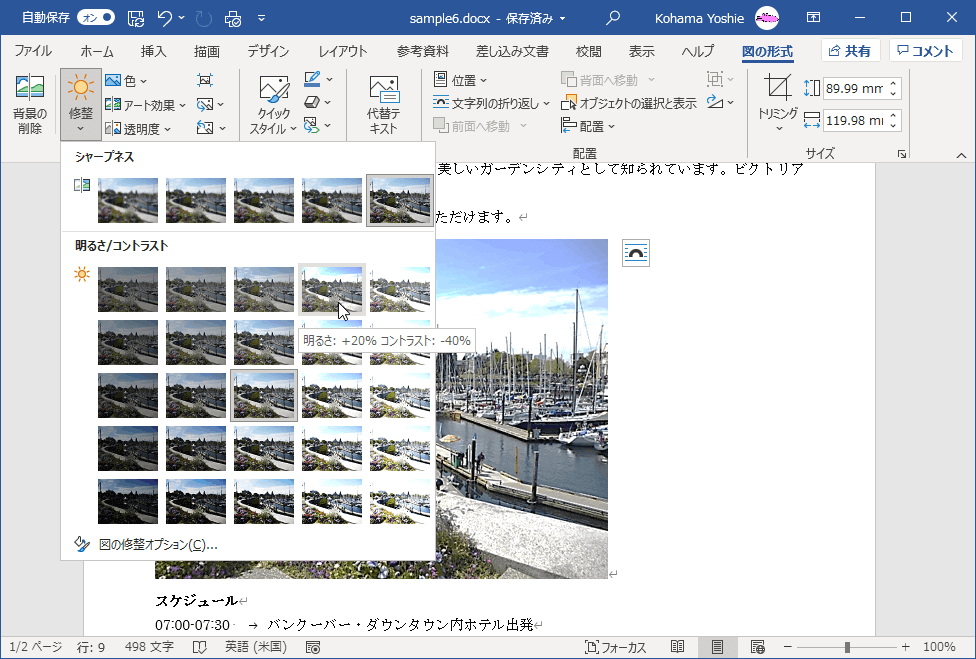Open the Align (配置) dropdown
Screen dimensions: 976x659
click(x=588, y=126)
